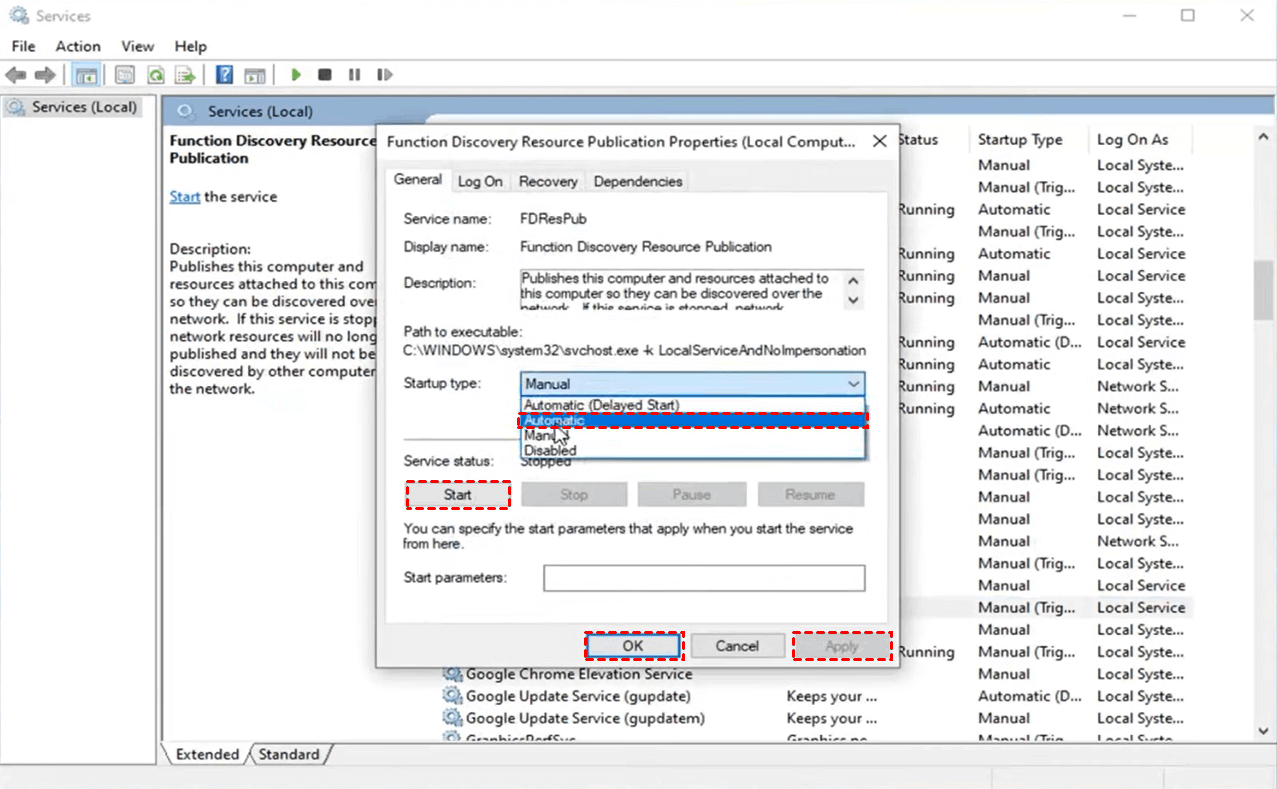The width and height of the screenshot is (1277, 789).
Task: Open Help via the blue question mark icon
Action: [225, 75]
